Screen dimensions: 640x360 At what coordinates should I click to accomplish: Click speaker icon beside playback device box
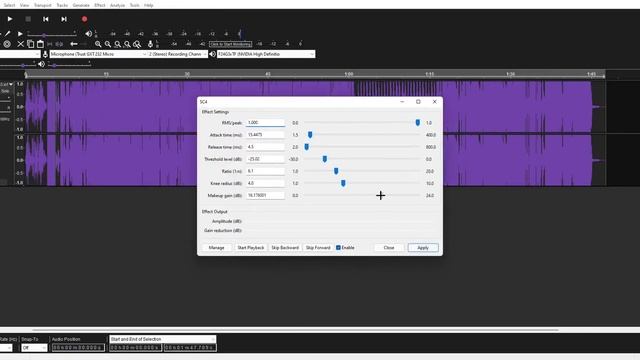[x=212, y=54]
